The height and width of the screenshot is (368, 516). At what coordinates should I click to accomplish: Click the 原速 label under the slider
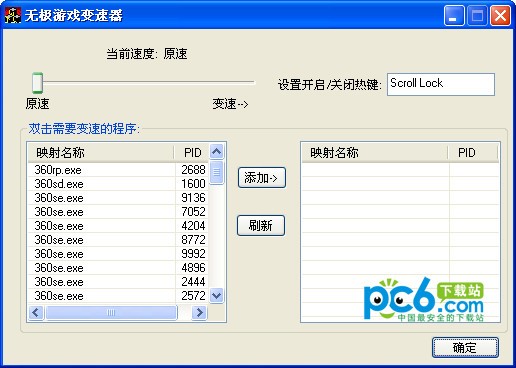pos(37,104)
